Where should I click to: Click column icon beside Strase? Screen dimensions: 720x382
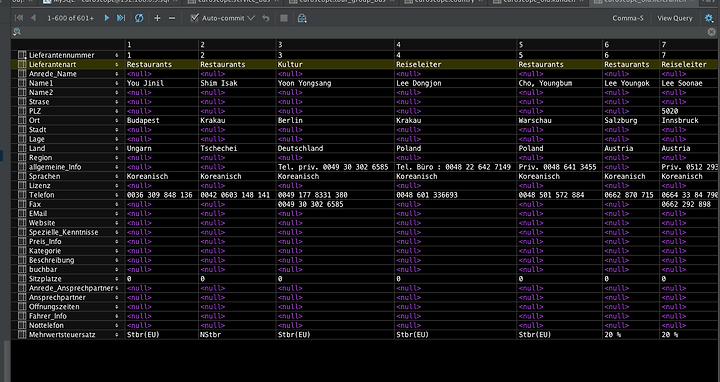pos(22,102)
